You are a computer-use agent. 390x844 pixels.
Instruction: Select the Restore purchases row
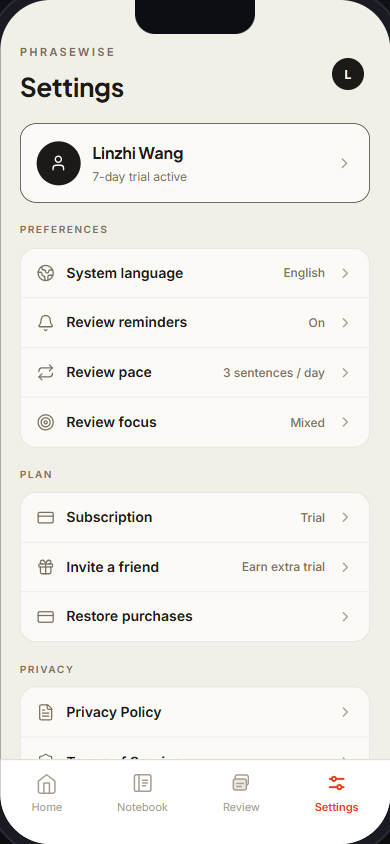click(x=195, y=617)
